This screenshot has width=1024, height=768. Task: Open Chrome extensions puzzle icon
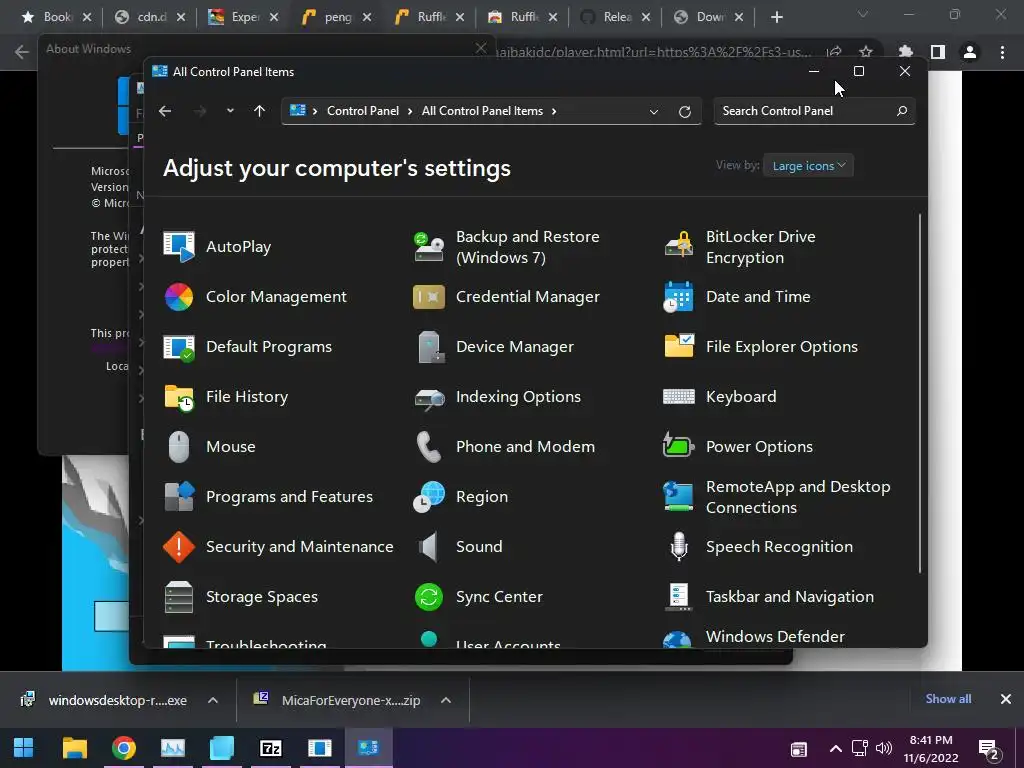coord(905,52)
